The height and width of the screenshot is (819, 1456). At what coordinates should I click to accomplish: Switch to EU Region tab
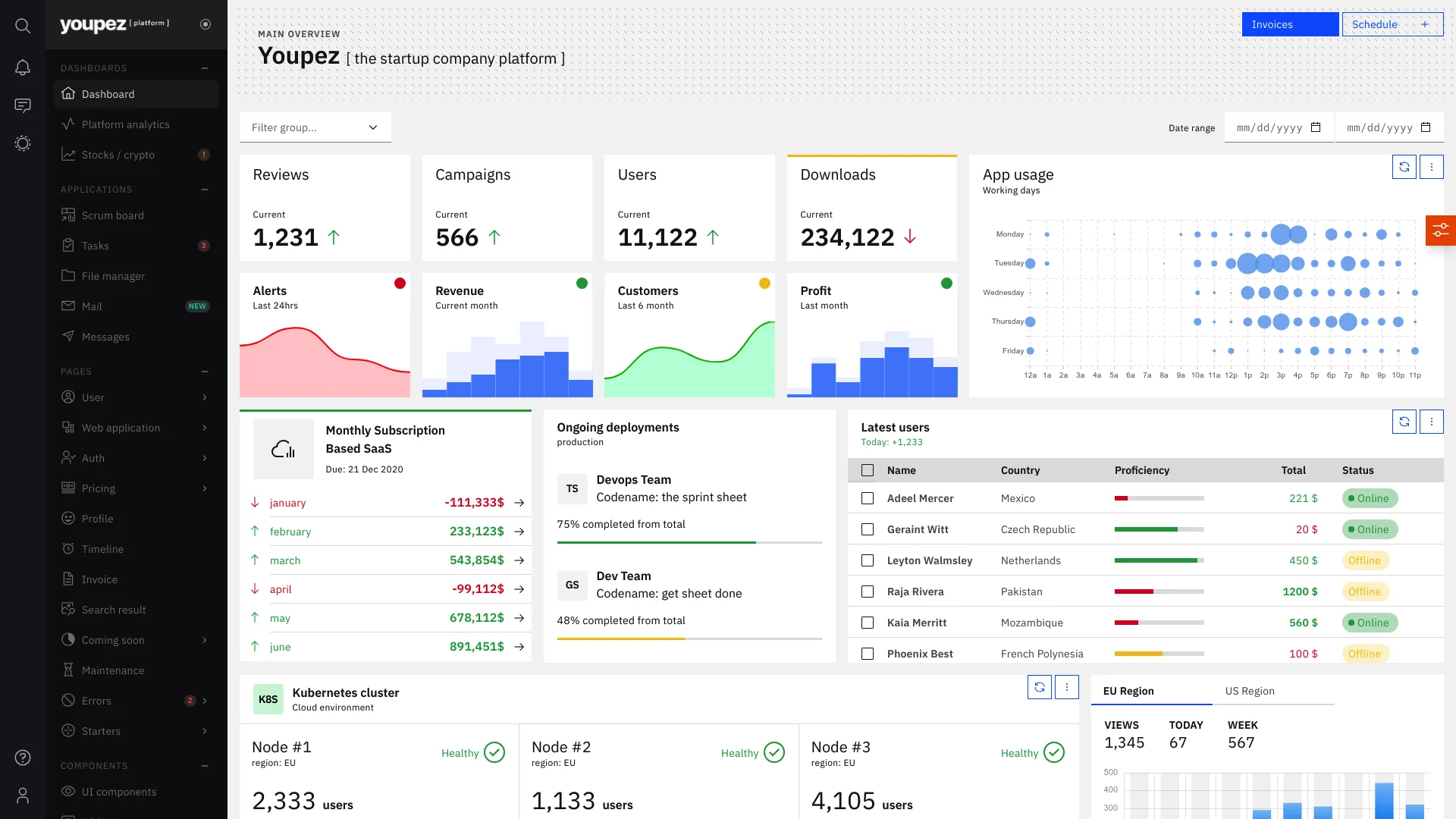point(1151,691)
